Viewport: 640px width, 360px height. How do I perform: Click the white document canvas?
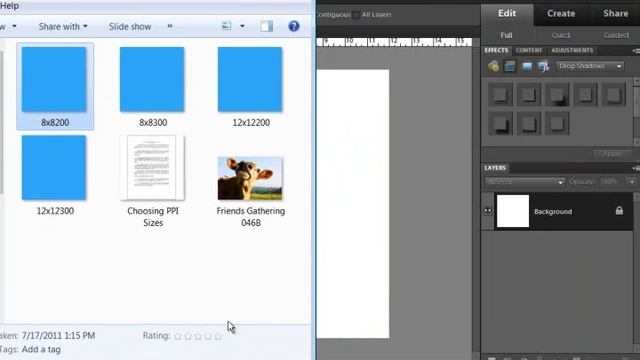click(x=353, y=204)
